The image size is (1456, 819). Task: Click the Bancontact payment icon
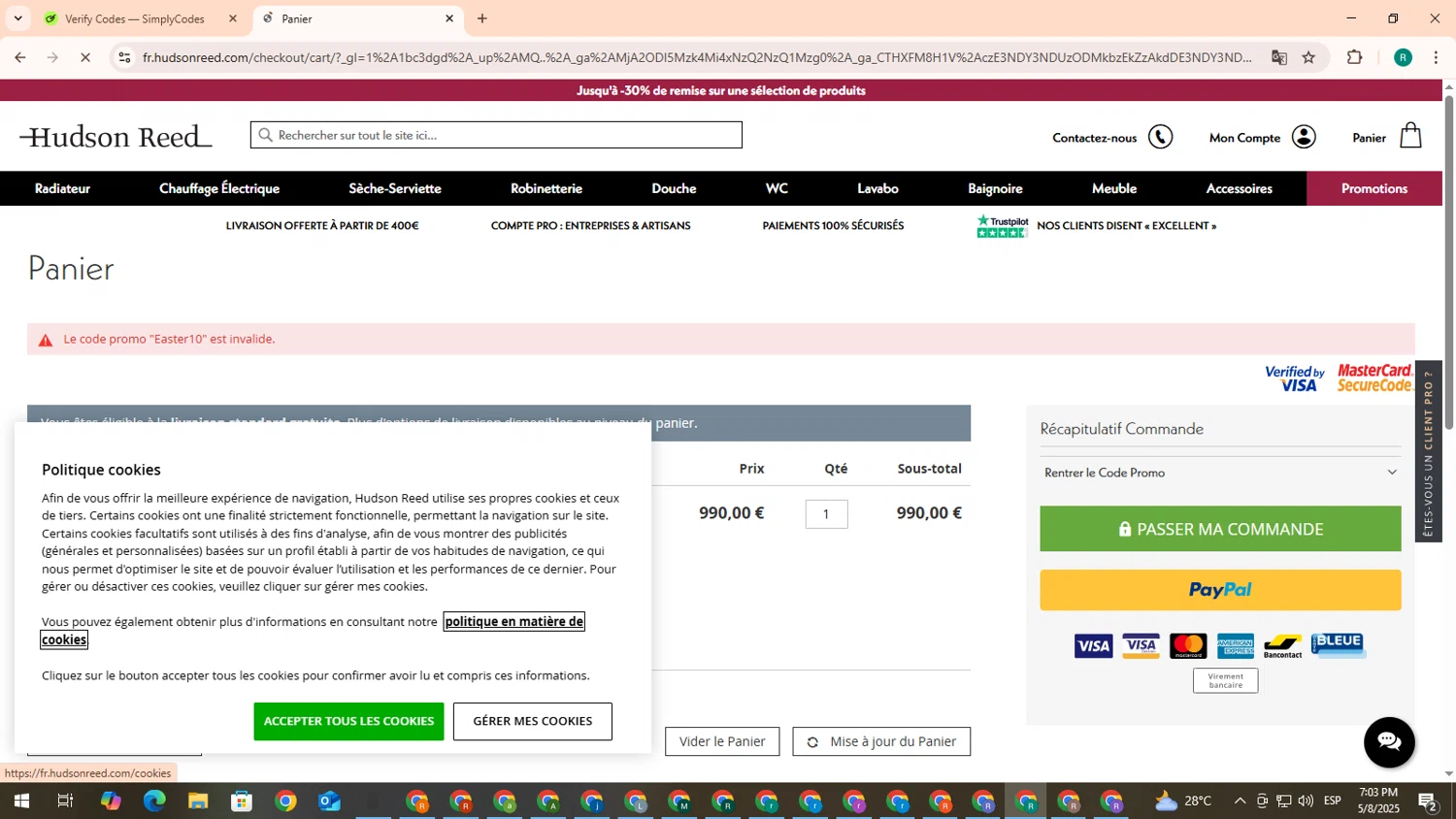coord(1282,646)
